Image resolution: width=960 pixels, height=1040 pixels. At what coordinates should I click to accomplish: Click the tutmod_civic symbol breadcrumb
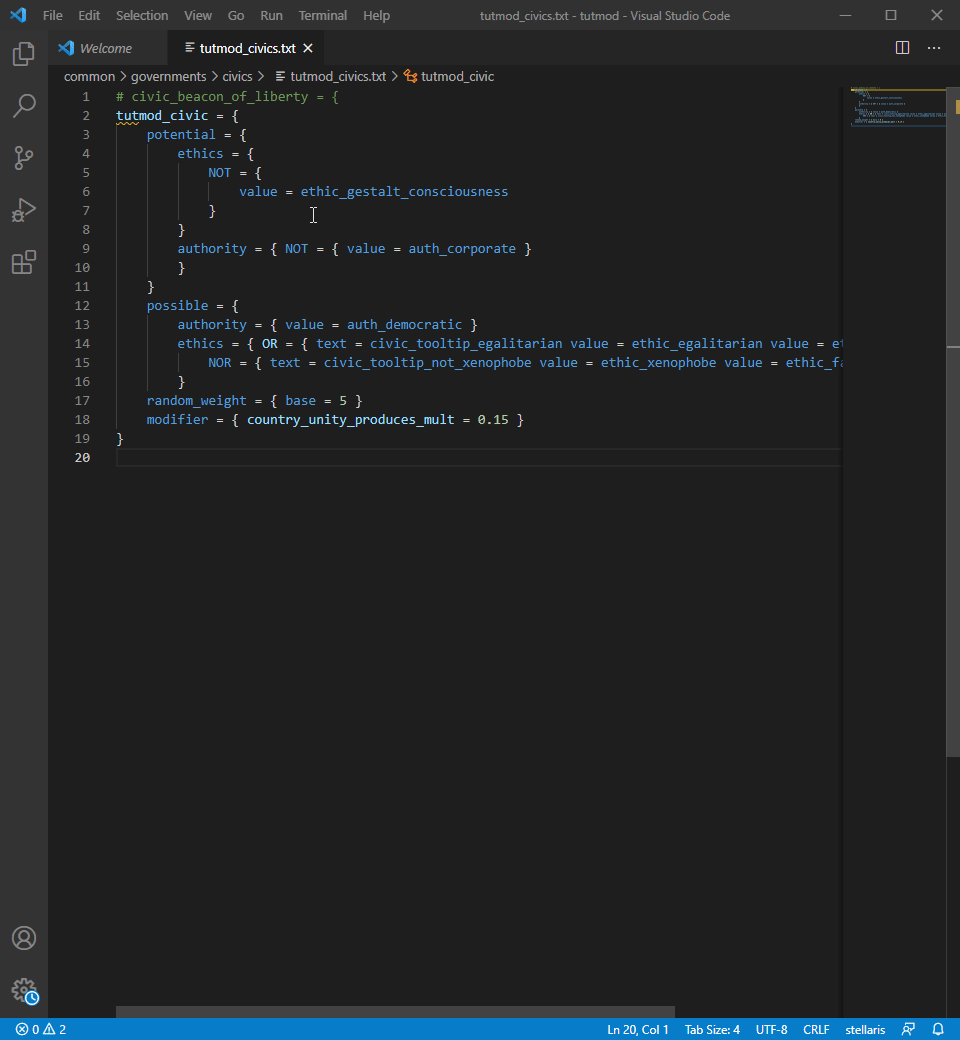tap(457, 76)
